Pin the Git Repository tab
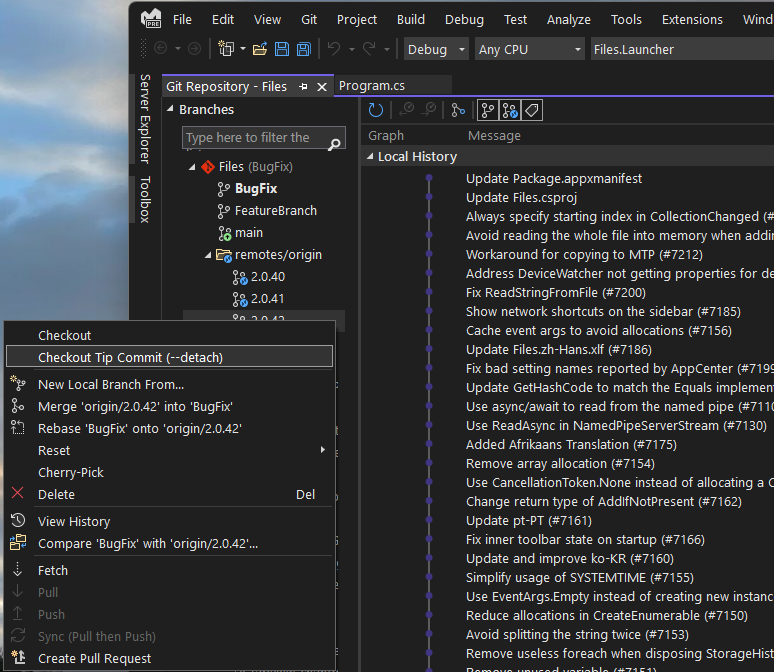Screen dimensions: 774x672 pos(304,87)
